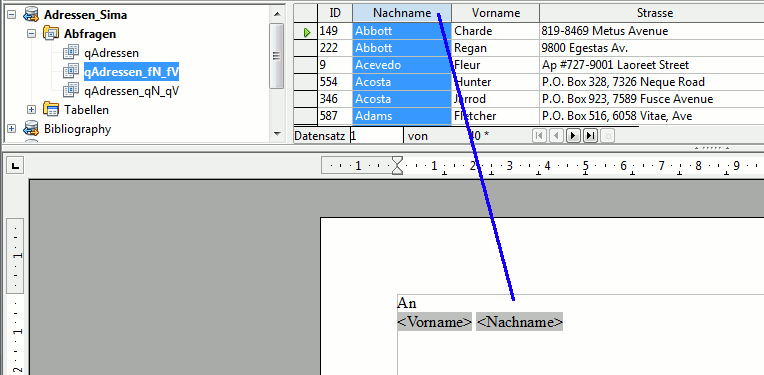Jump to last record button

click(591, 135)
